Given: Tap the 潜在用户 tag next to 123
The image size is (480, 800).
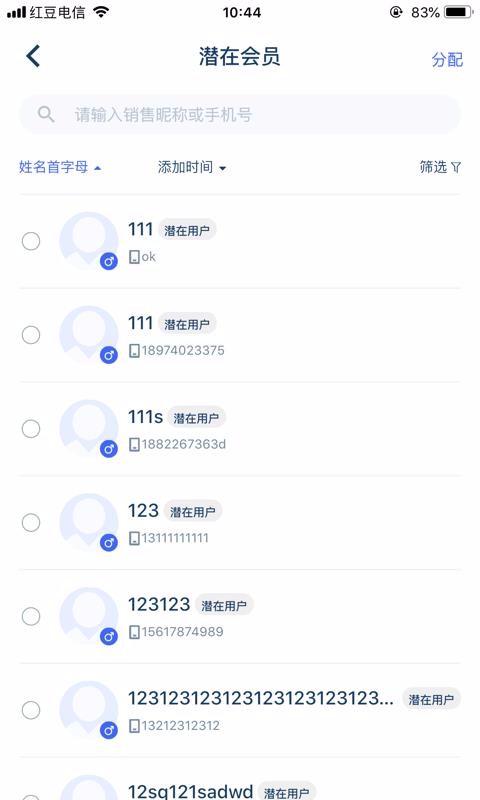Looking at the screenshot, I should [x=193, y=512].
